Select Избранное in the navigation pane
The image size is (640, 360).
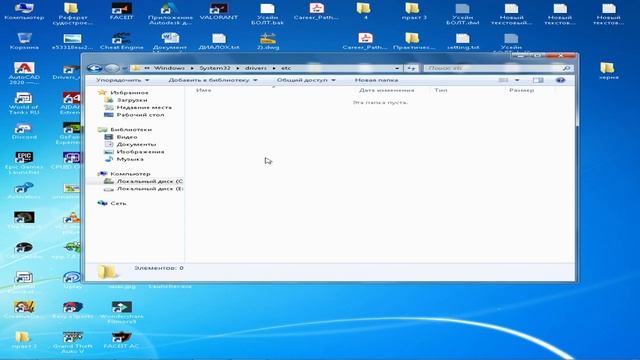tap(124, 93)
